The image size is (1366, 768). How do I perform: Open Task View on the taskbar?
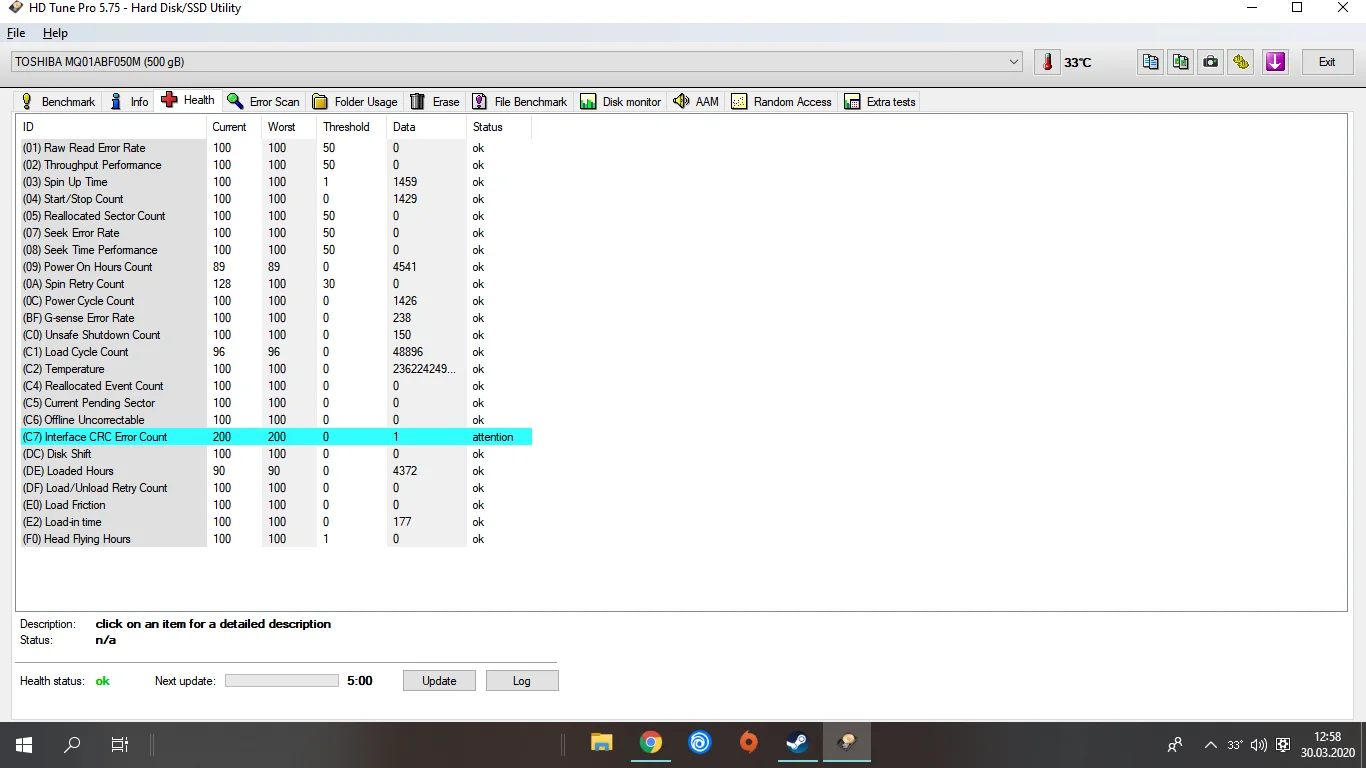[120, 744]
